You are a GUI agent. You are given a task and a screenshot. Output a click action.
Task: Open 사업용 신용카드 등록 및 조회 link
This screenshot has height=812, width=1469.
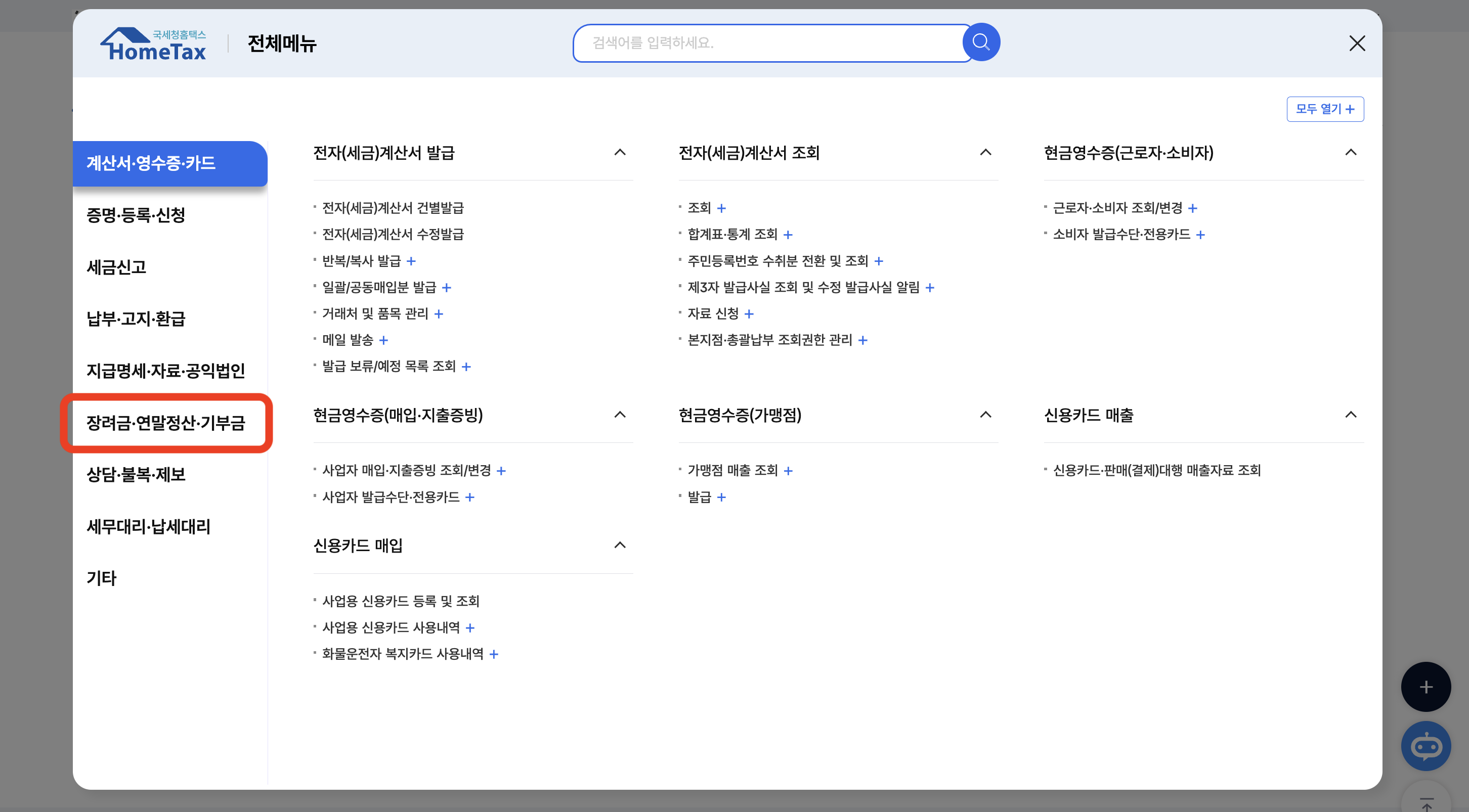400,601
